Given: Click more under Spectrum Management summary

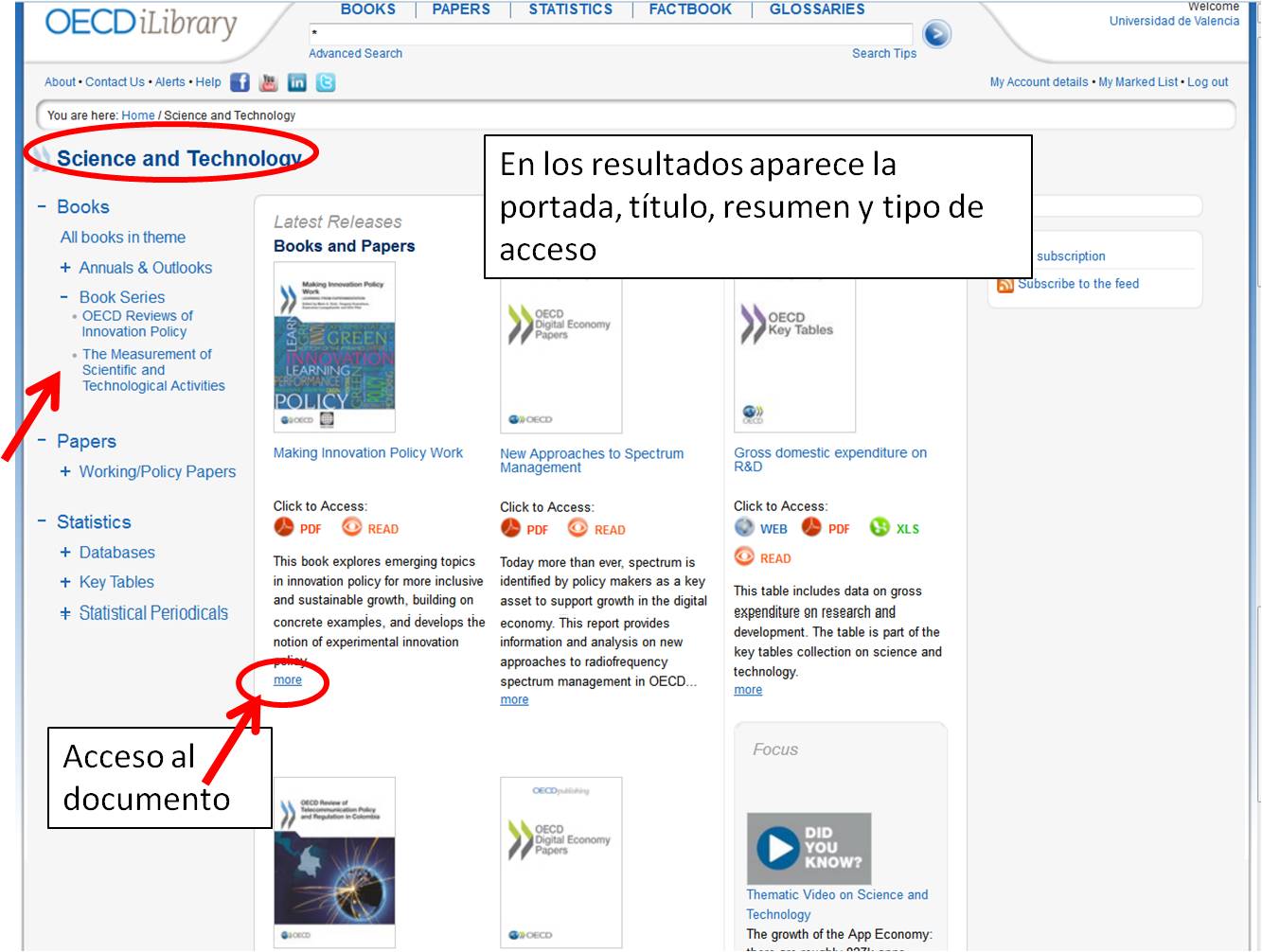Looking at the screenshot, I should tap(514, 700).
